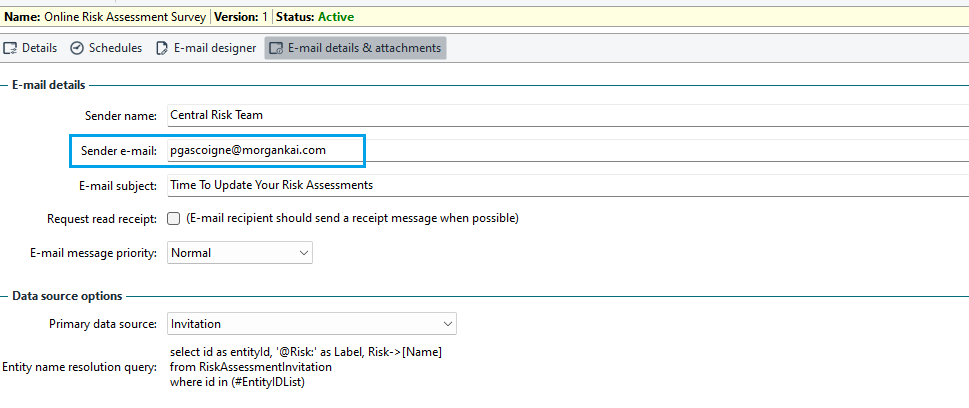Enable the Request read receipt checkbox
Screen dimensions: 969x408
[x=174, y=218]
